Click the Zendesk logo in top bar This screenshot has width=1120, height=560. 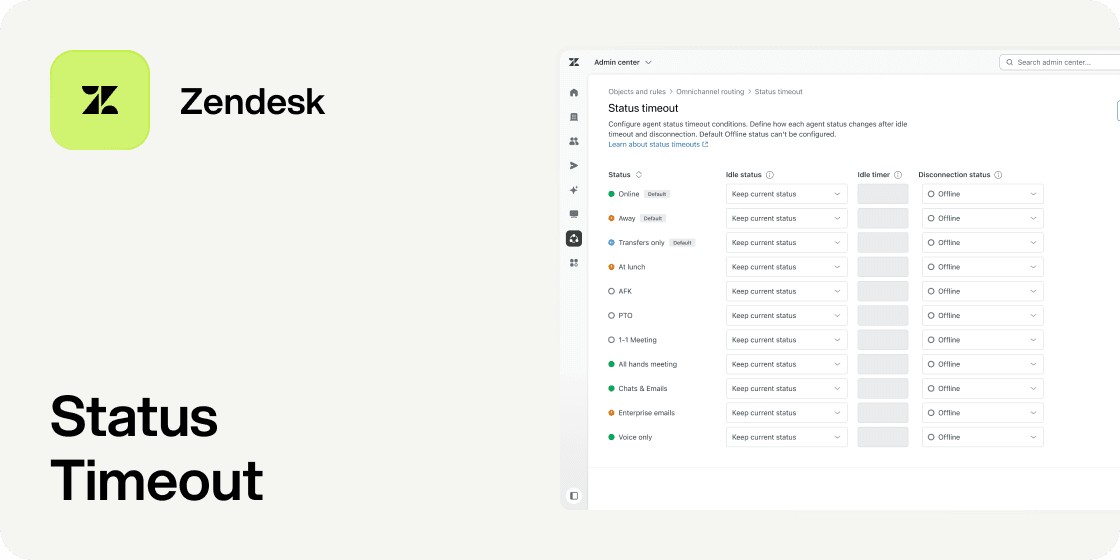click(x=574, y=62)
